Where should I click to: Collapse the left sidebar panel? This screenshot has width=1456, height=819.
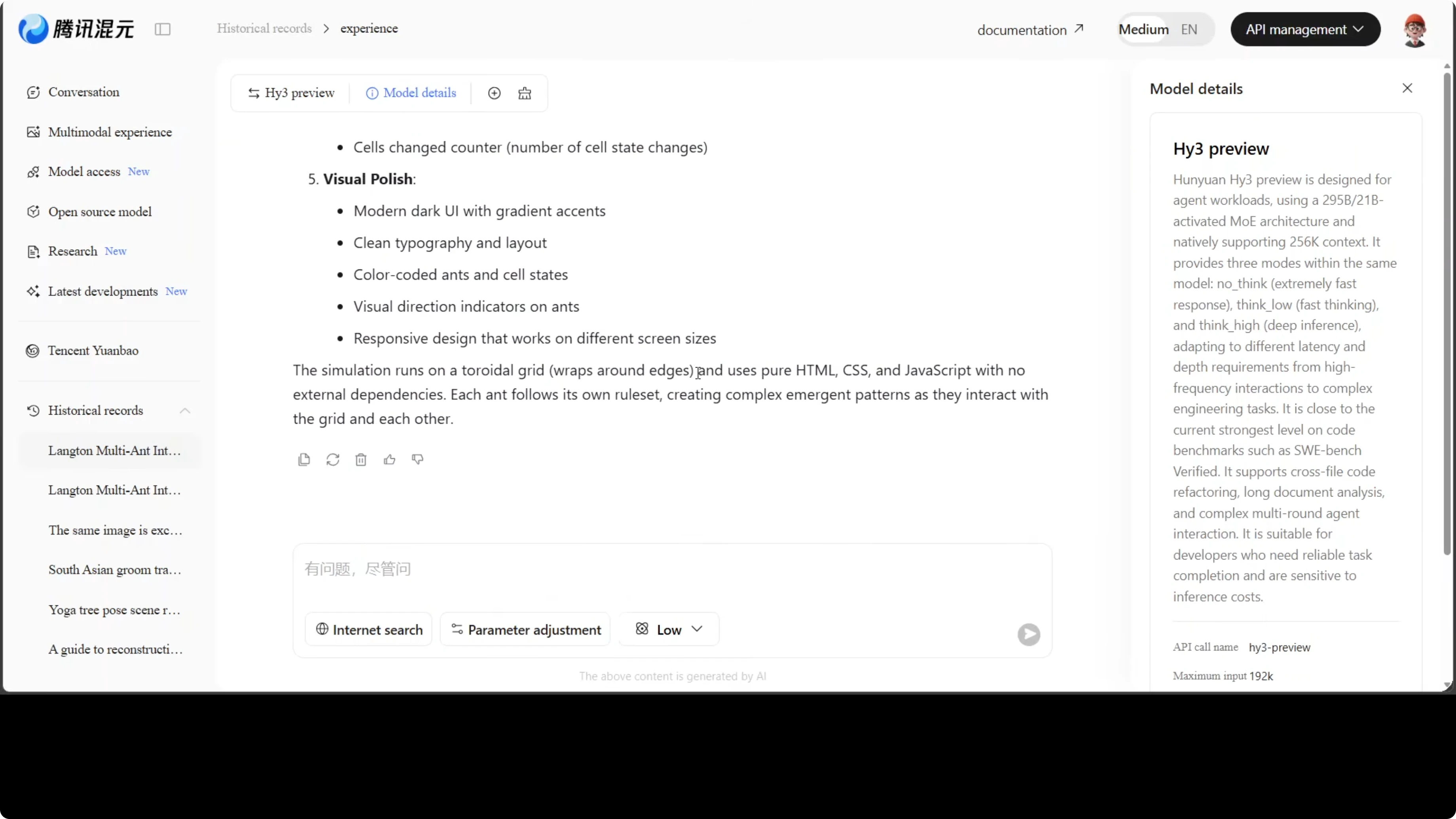[163, 29]
